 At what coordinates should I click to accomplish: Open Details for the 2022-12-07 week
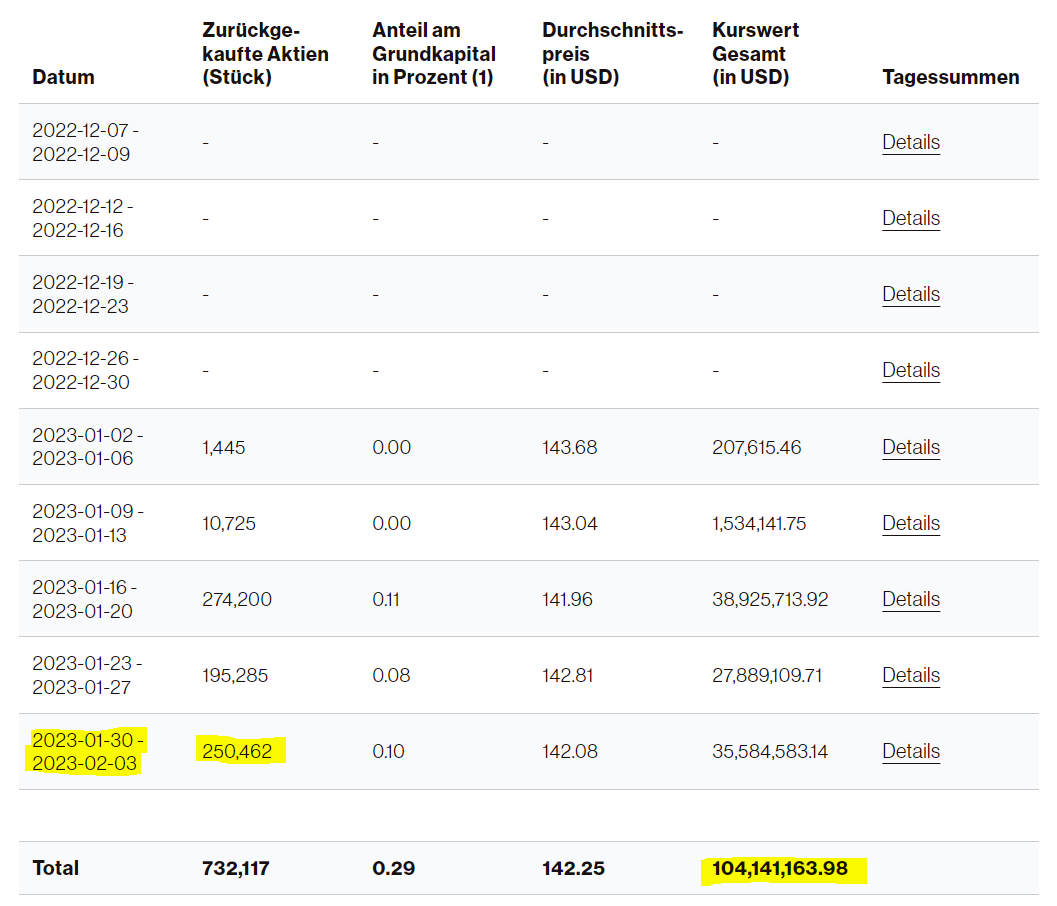(x=911, y=142)
